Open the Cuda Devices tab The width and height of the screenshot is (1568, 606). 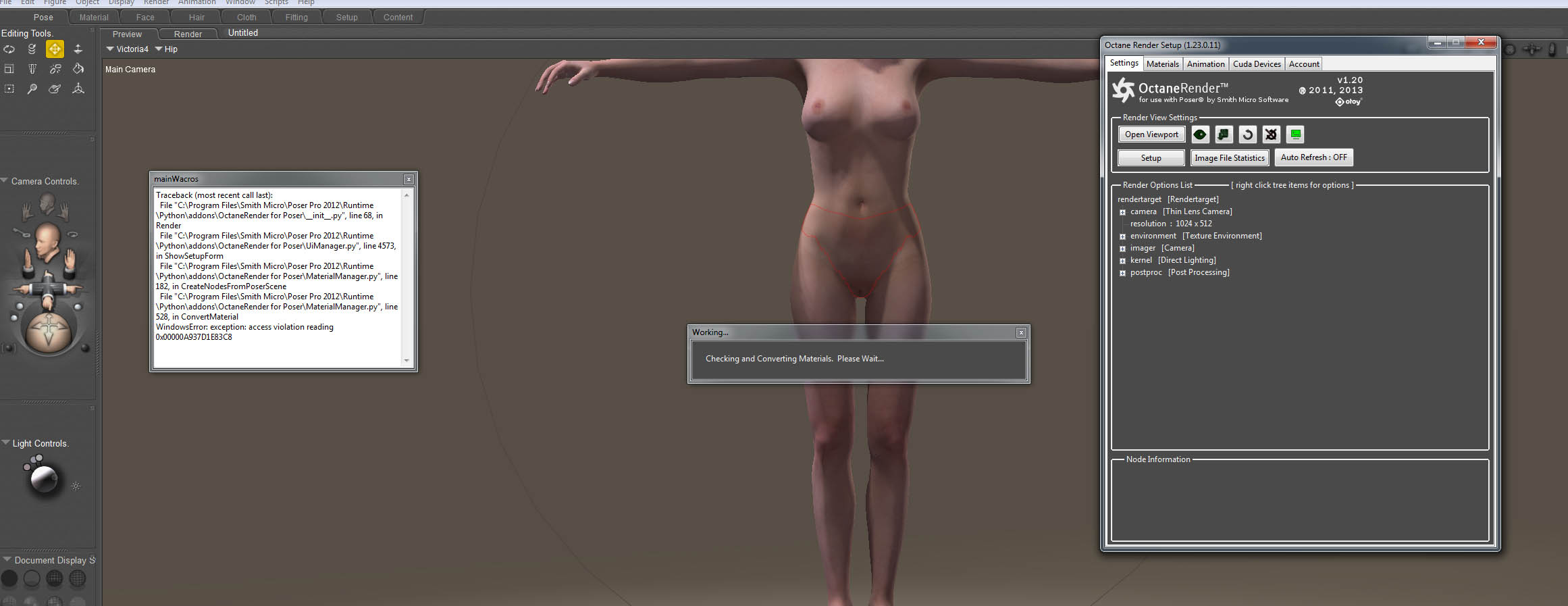click(x=1257, y=64)
